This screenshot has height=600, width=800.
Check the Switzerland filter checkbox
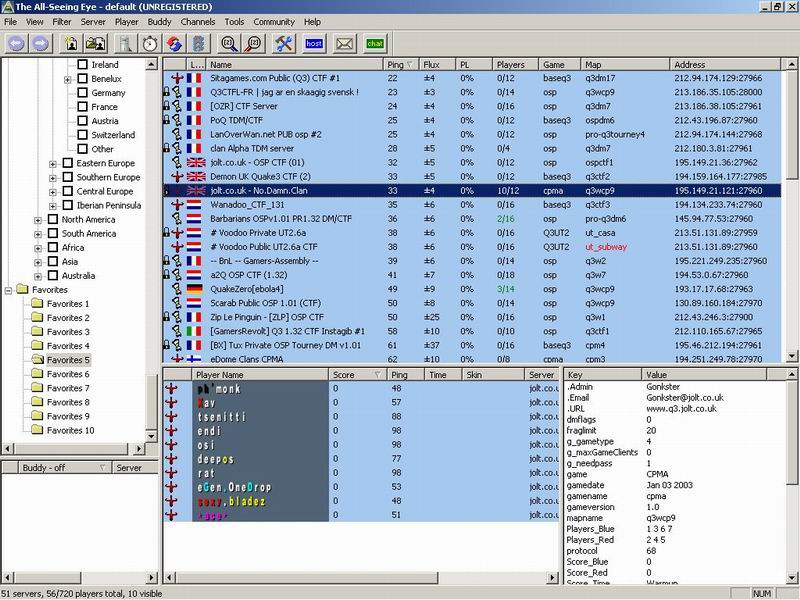coord(83,135)
